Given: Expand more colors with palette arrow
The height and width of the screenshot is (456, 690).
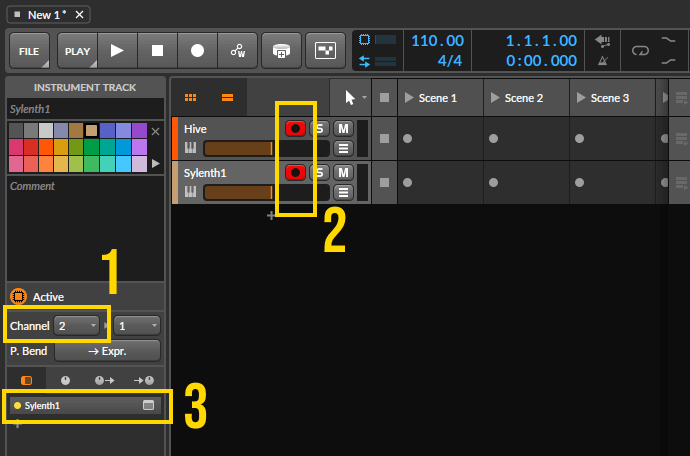Looking at the screenshot, I should [155, 163].
